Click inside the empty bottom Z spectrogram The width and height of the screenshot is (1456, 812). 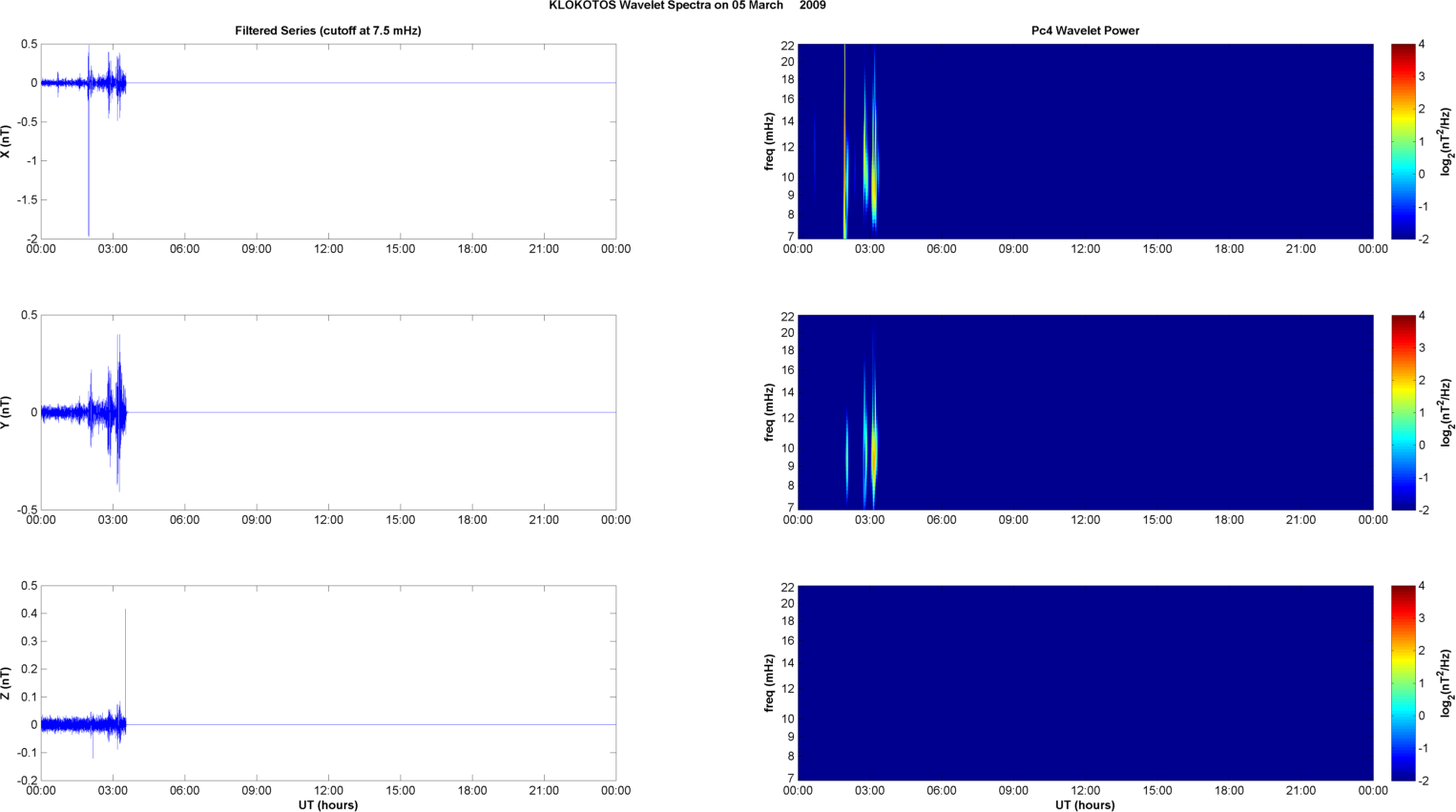(1085, 683)
